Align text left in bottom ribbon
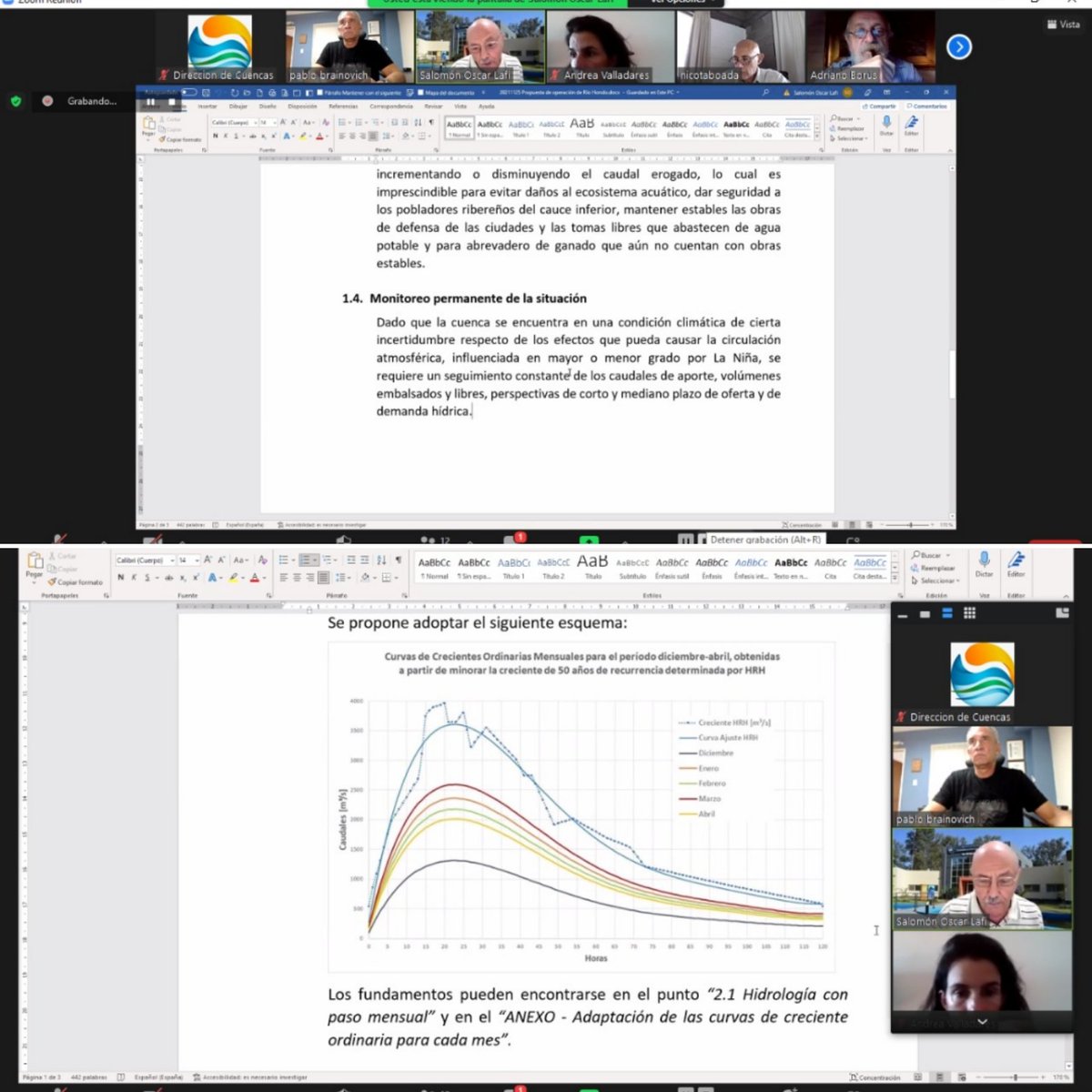This screenshot has width=1092, height=1092. [x=284, y=578]
